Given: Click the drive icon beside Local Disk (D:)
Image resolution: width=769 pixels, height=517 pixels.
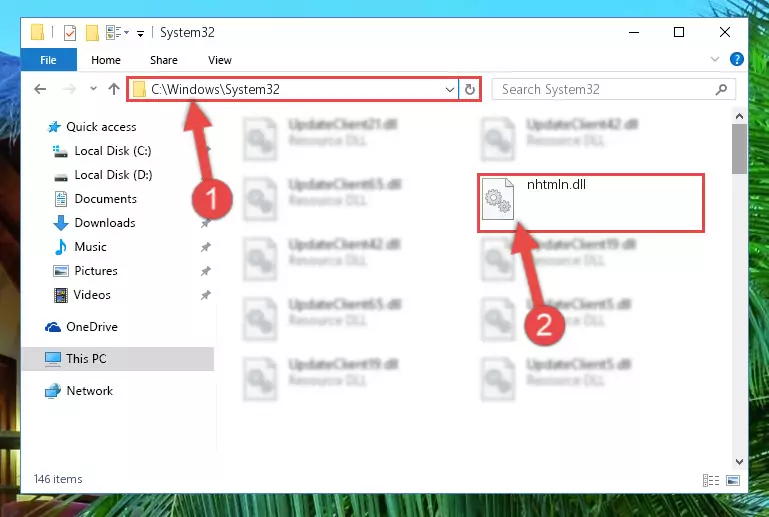Looking at the screenshot, I should pyautogui.click(x=61, y=177).
